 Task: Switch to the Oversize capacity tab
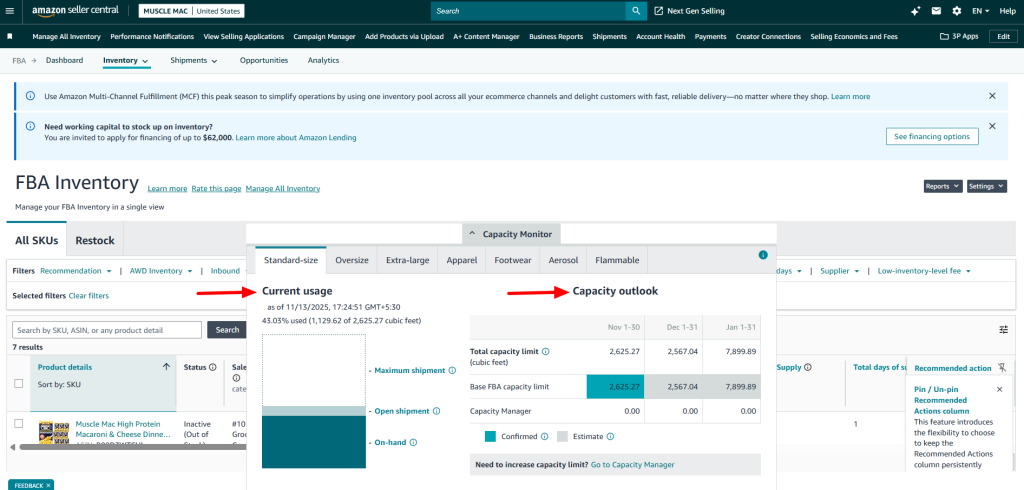pyautogui.click(x=352, y=260)
